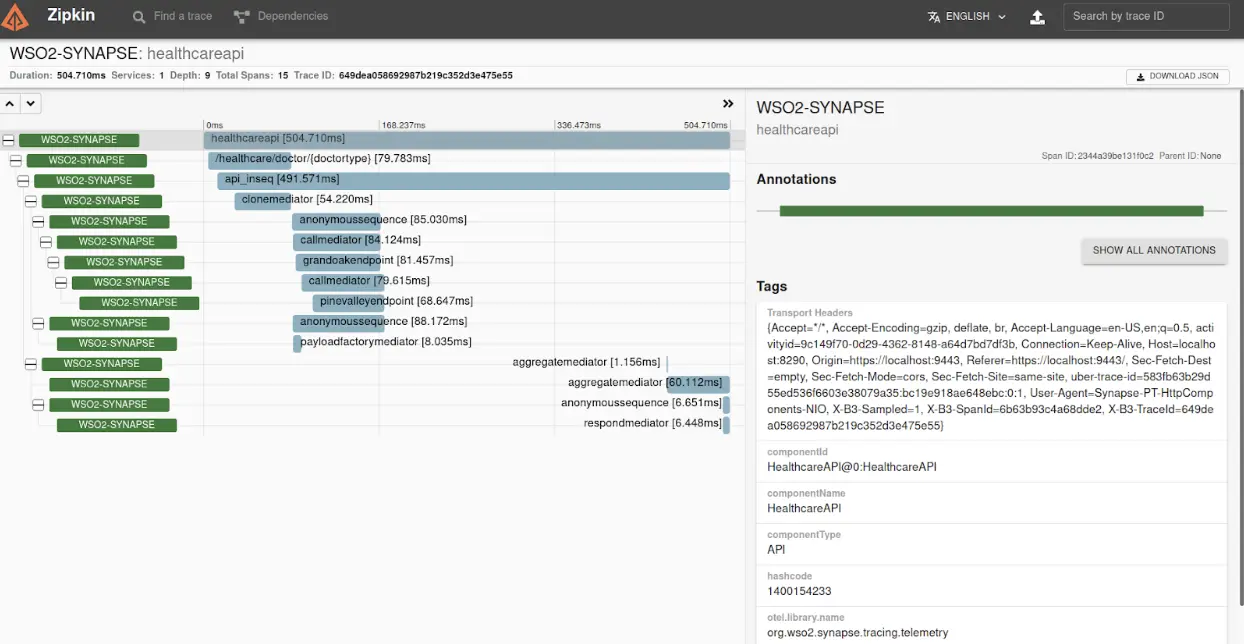Open Find a trace page
Screen dimensions: 1244x644
(174, 16)
